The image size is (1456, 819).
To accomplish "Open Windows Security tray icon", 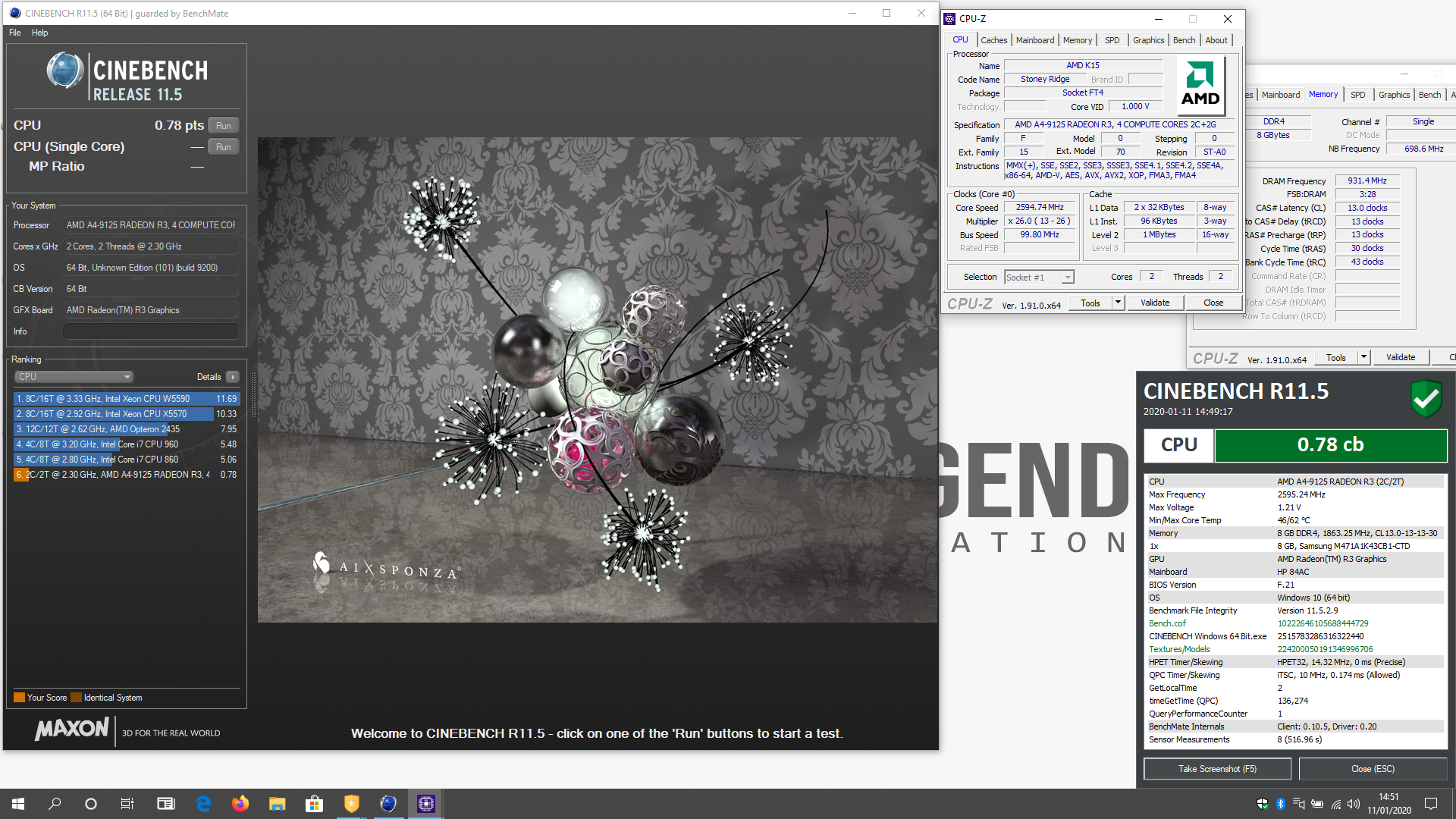I will tap(1263, 804).
